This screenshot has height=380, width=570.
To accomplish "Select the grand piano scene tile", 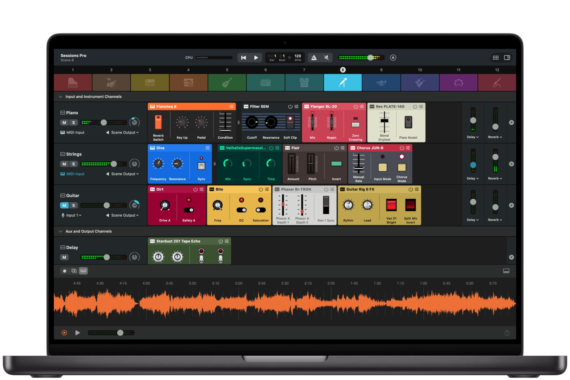I will coord(73,83).
